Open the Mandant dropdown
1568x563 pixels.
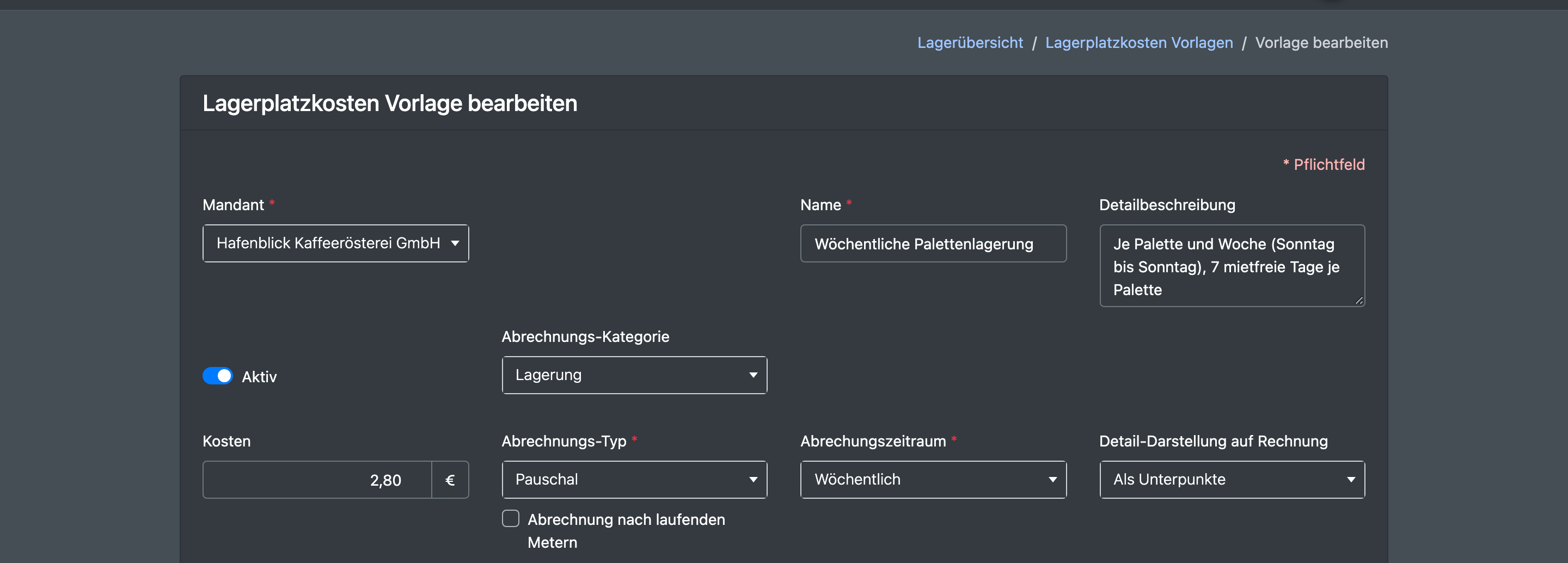pyautogui.click(x=335, y=243)
